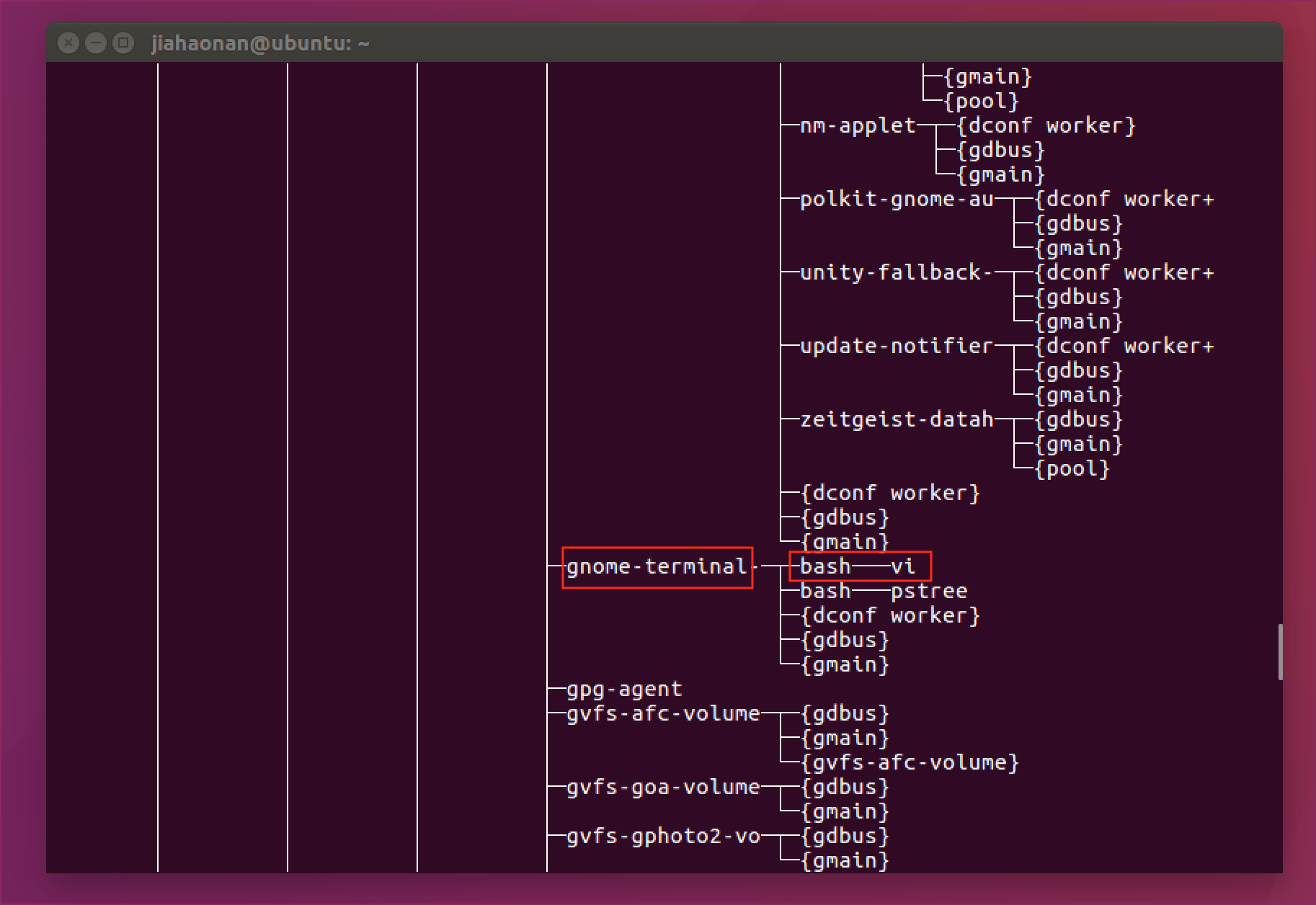Click bash beside the vi process
This screenshot has height=905, width=1316.
(x=825, y=567)
